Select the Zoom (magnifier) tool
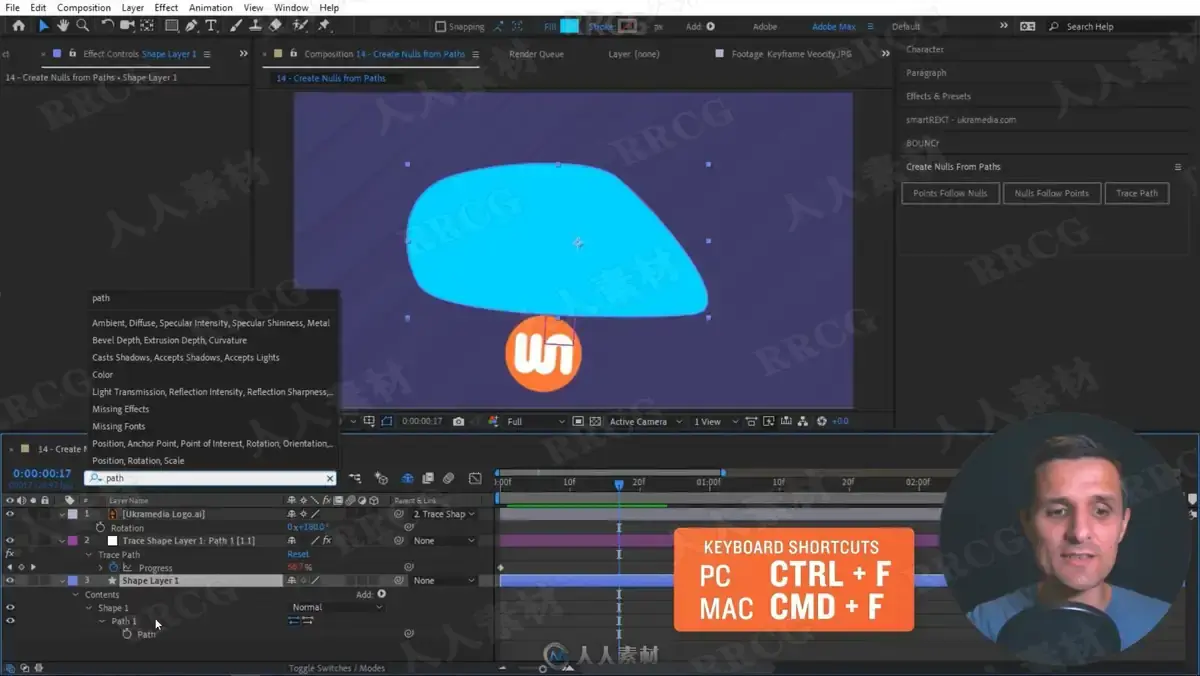This screenshot has height=676, width=1200. 82,26
